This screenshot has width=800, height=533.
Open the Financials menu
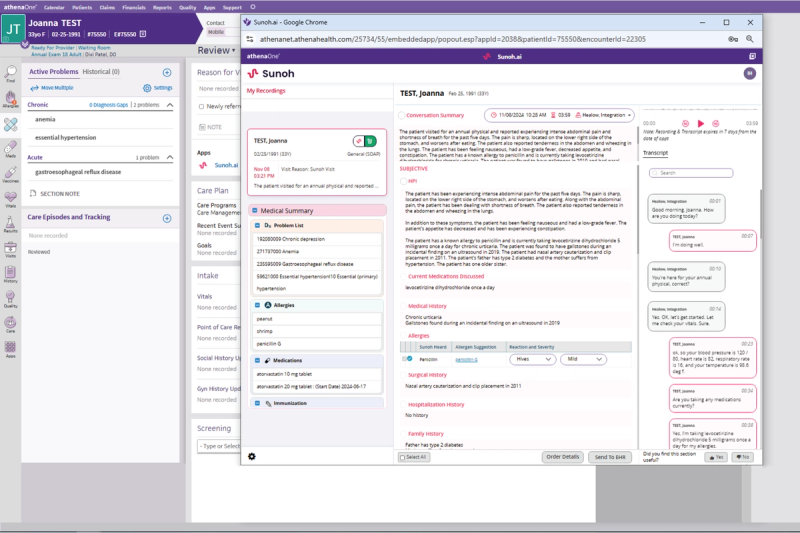tap(134, 8)
